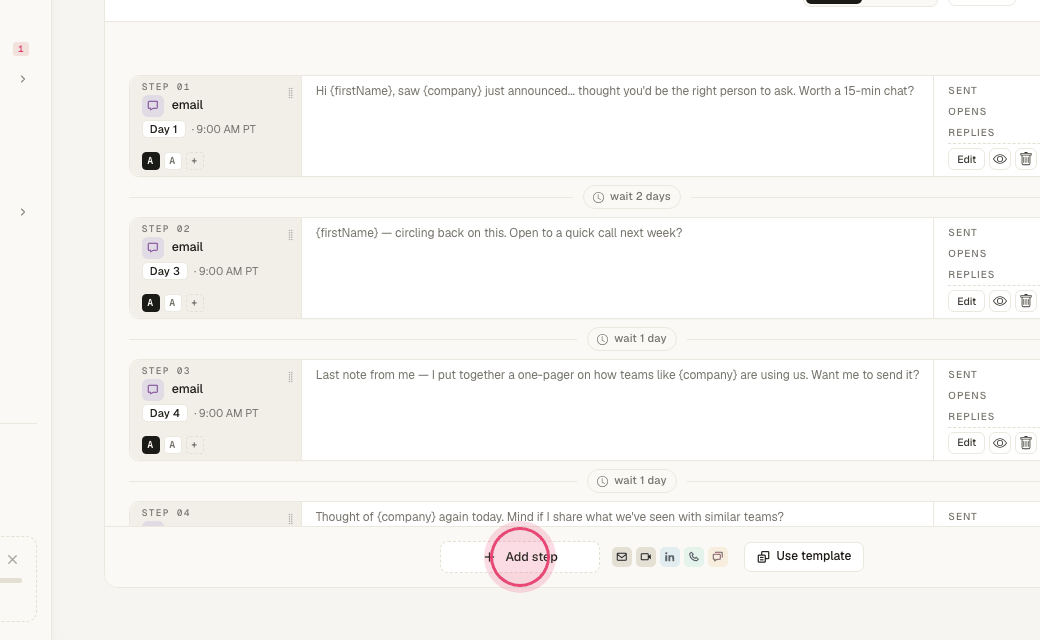
Task: Click the Add step button
Action: (x=520, y=557)
